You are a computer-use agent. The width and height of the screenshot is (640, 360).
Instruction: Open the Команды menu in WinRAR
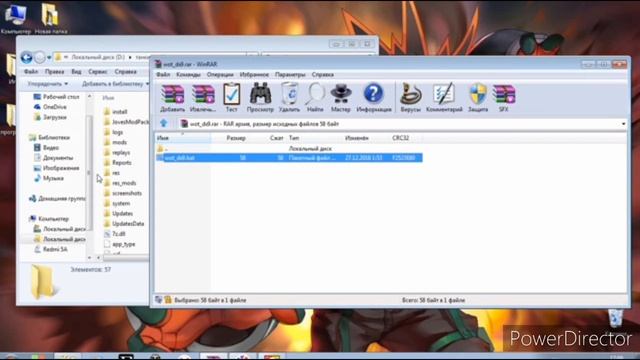(x=188, y=75)
